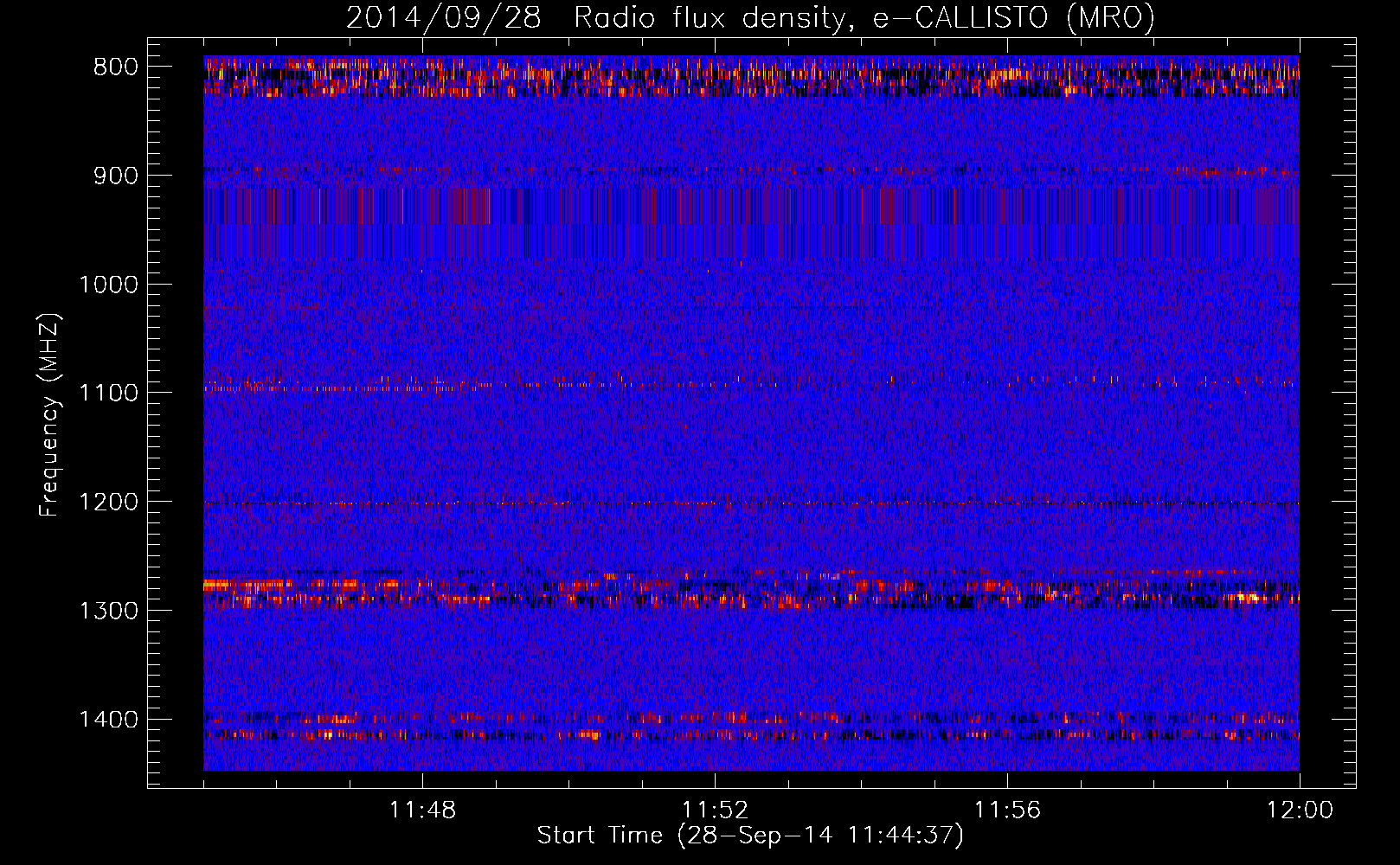
Task: Click the Start Time (28-Sep-14 11:44:37) label
Action: coord(750,836)
